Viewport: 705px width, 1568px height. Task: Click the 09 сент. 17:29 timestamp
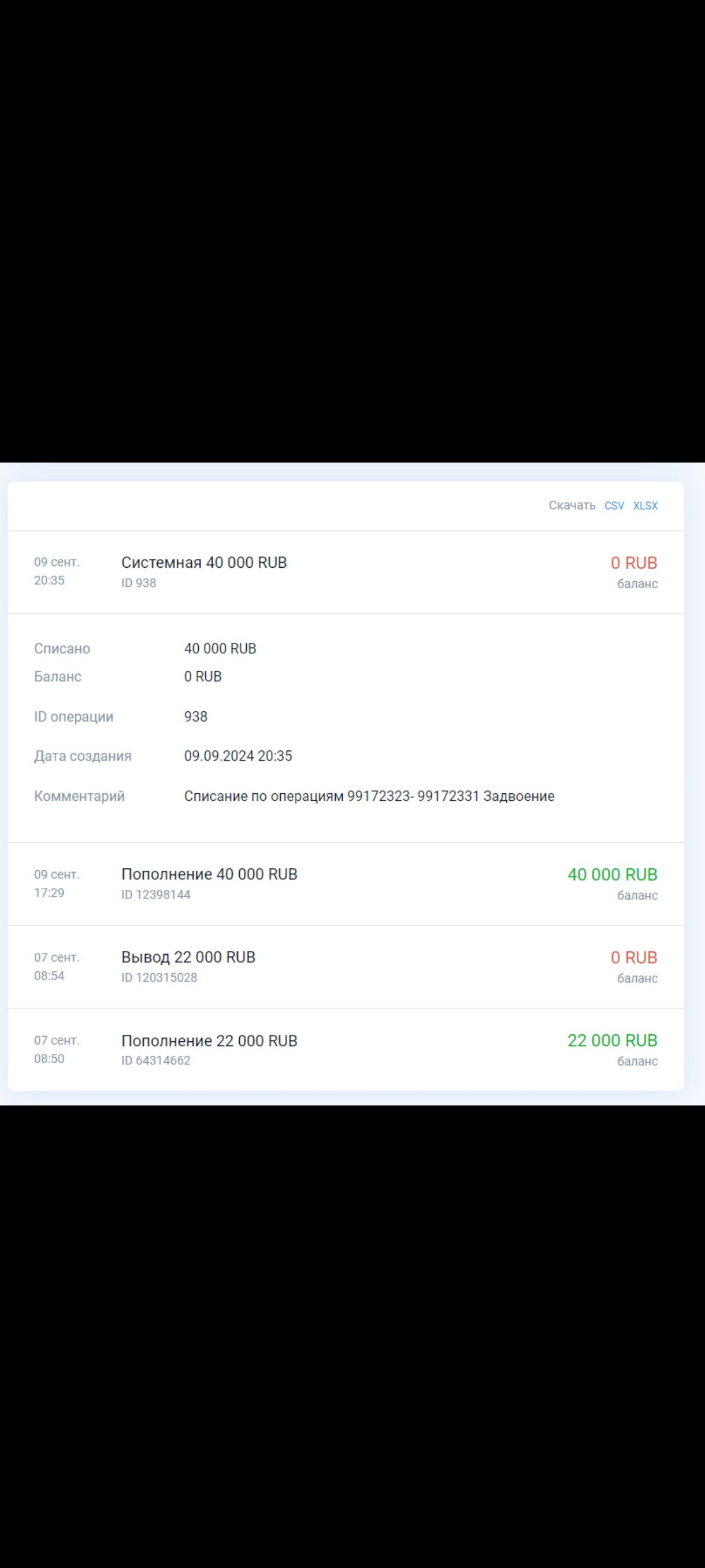tap(57, 883)
